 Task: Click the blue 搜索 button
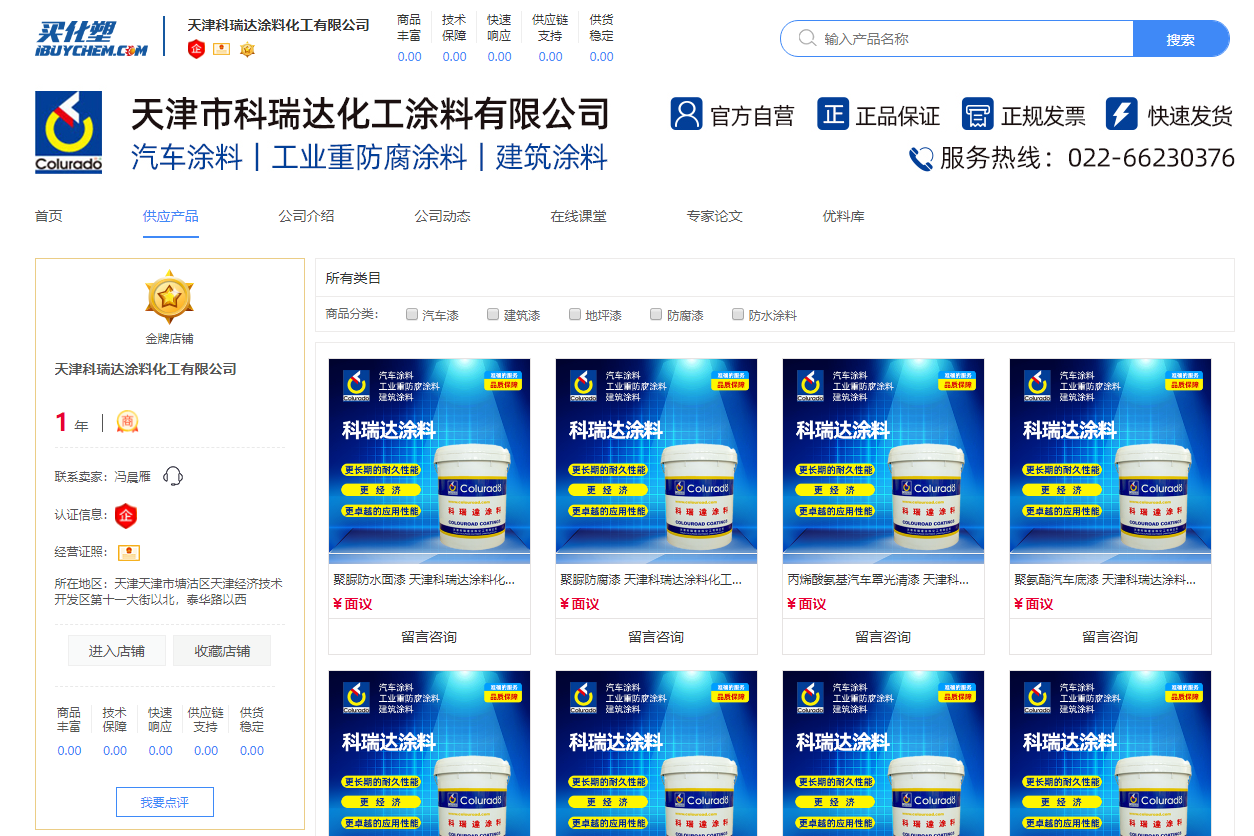1181,39
